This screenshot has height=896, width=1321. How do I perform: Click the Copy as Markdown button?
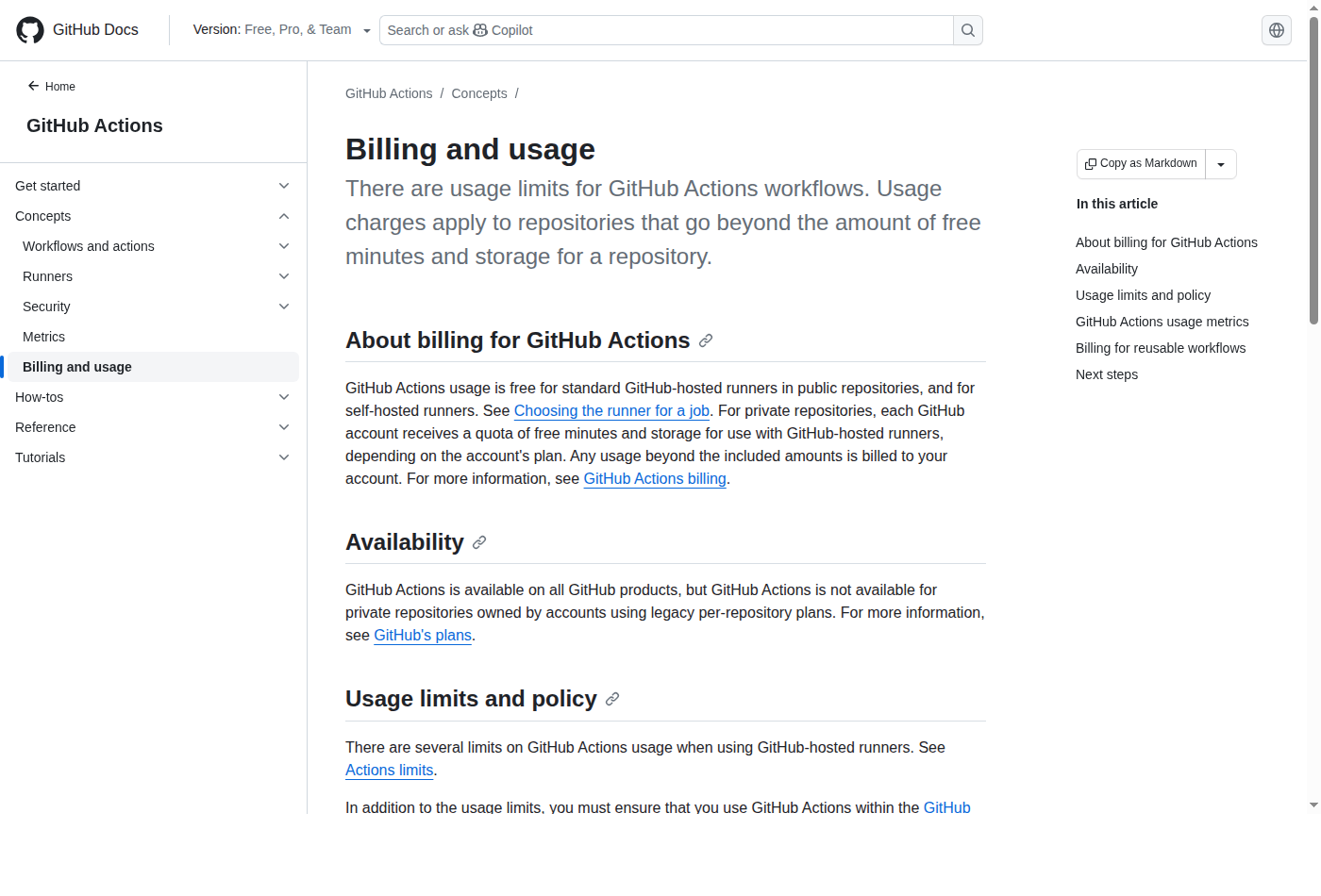coord(1140,163)
